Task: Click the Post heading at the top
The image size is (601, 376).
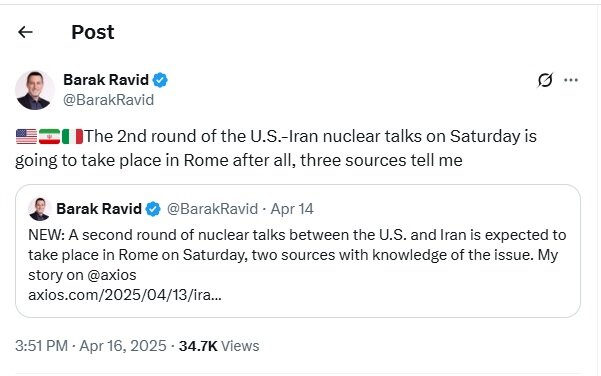Action: [93, 32]
